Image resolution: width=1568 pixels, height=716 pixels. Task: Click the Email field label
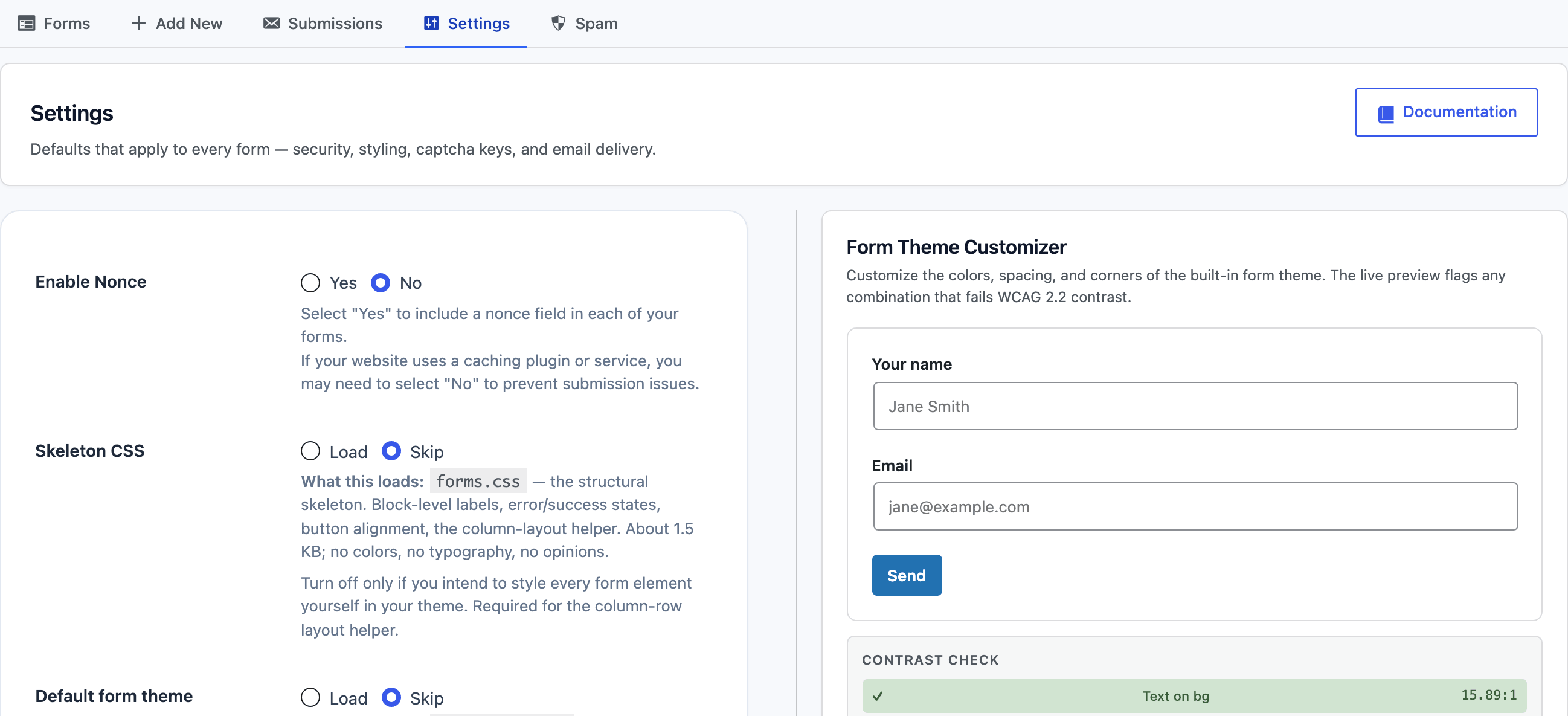point(892,466)
